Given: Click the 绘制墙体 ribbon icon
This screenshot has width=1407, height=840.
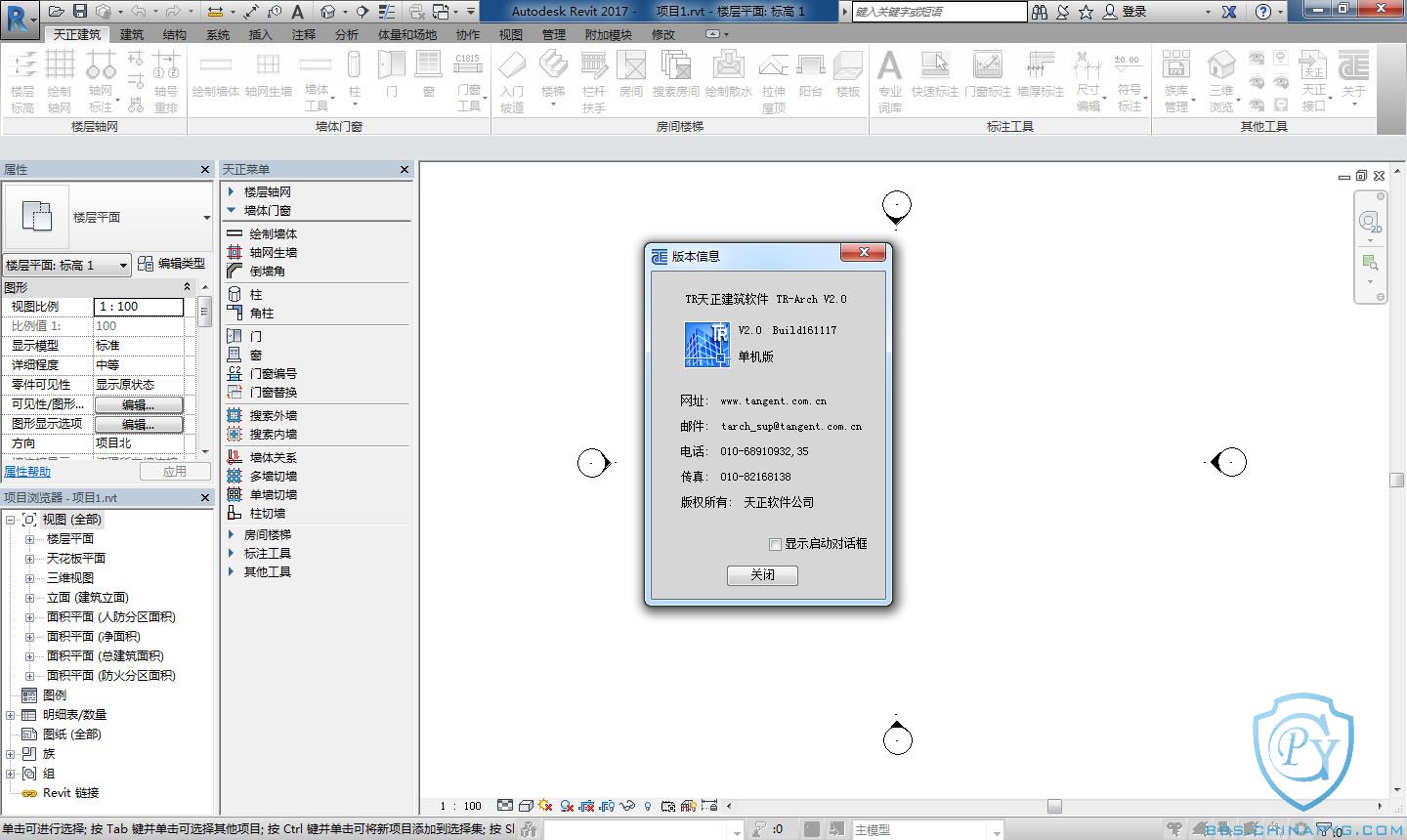Looking at the screenshot, I should tap(216, 74).
